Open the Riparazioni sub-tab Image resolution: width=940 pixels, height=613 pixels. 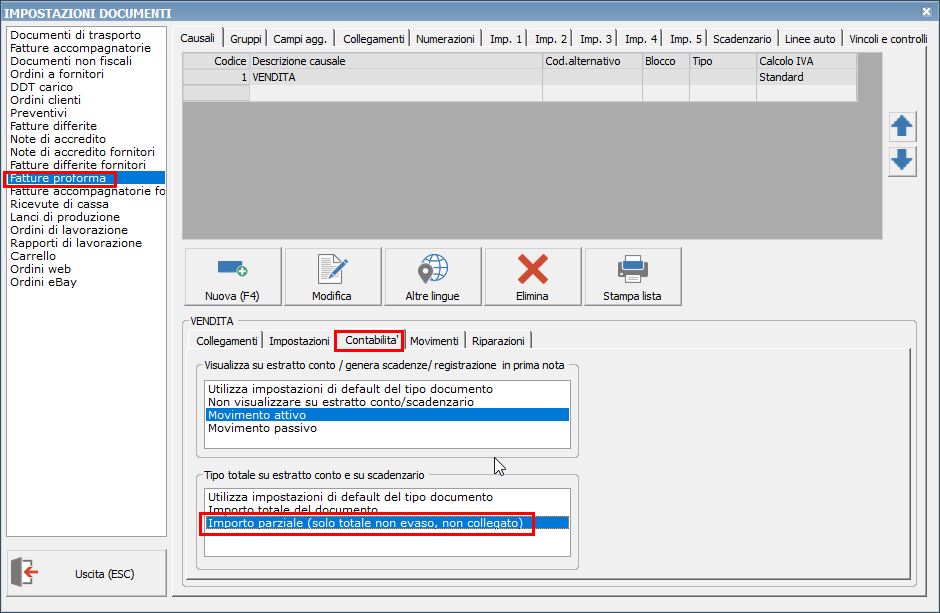point(498,341)
